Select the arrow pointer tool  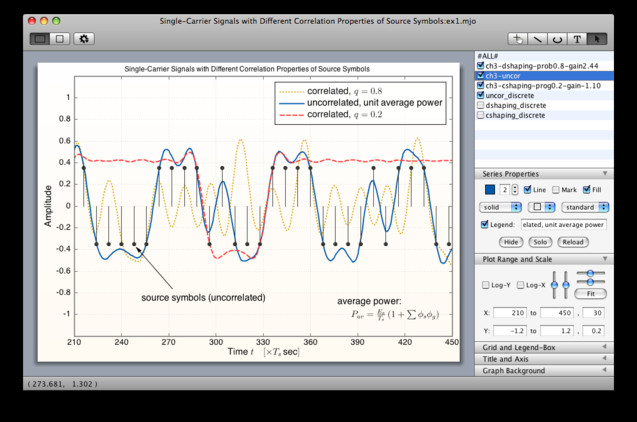point(598,38)
